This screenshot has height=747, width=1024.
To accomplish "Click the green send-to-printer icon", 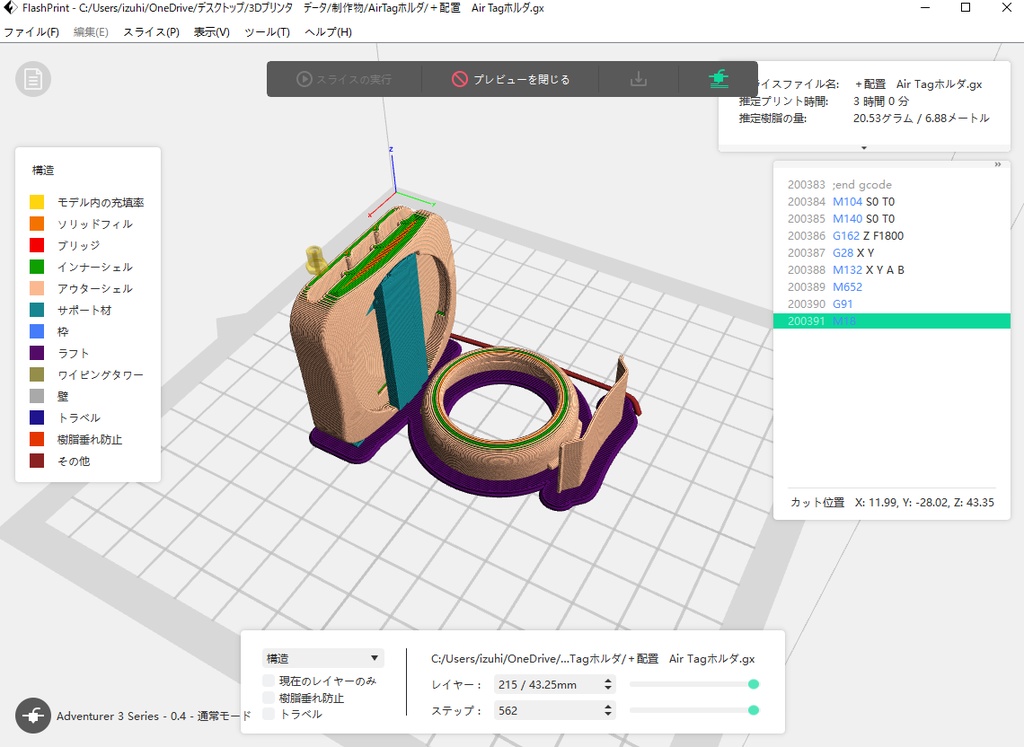I will (x=718, y=79).
